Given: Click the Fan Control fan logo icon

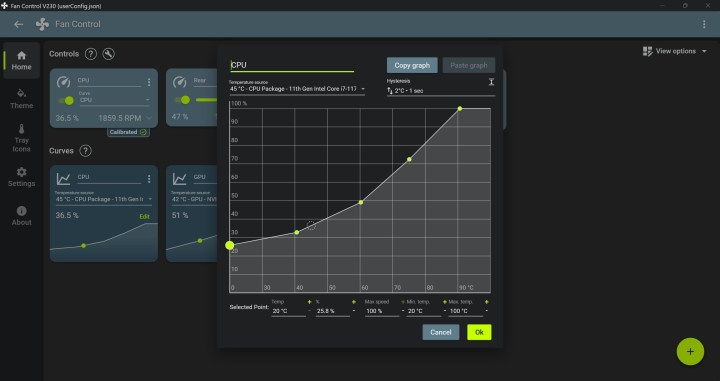Looking at the screenshot, I should (42, 24).
